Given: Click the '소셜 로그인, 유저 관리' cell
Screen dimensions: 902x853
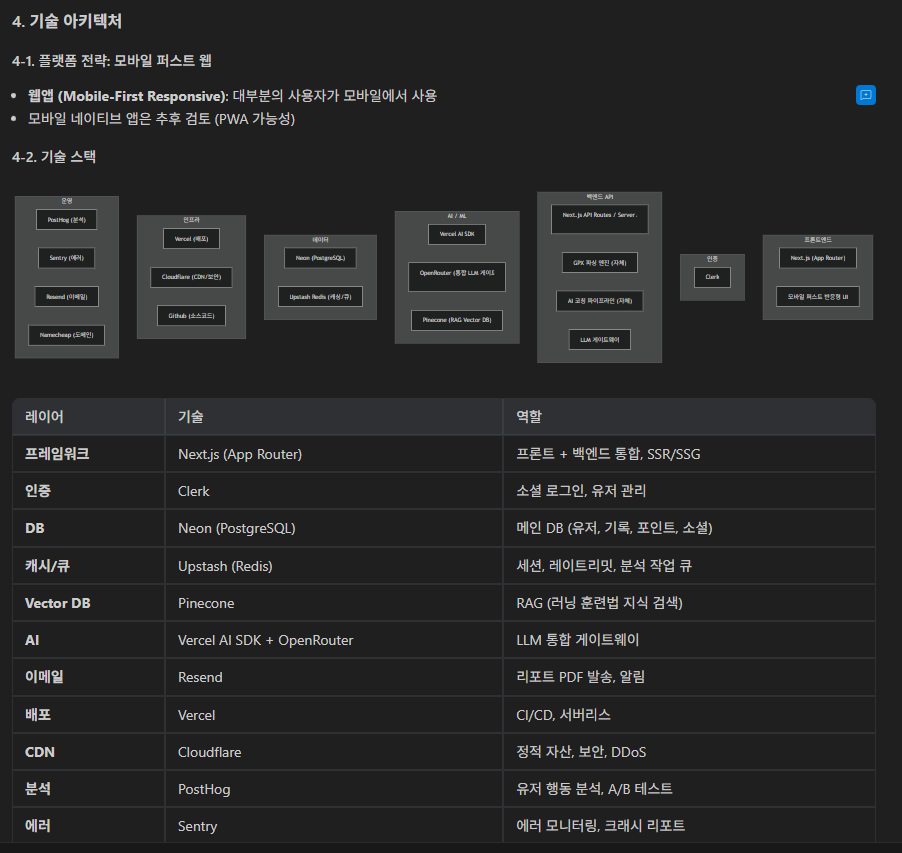Looking at the screenshot, I should 690,491.
